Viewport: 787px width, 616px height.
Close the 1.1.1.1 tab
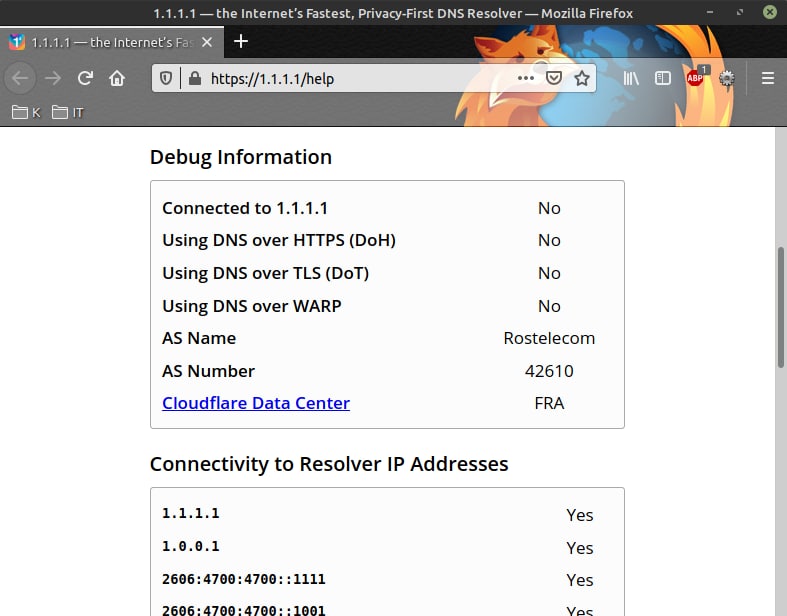click(x=207, y=42)
